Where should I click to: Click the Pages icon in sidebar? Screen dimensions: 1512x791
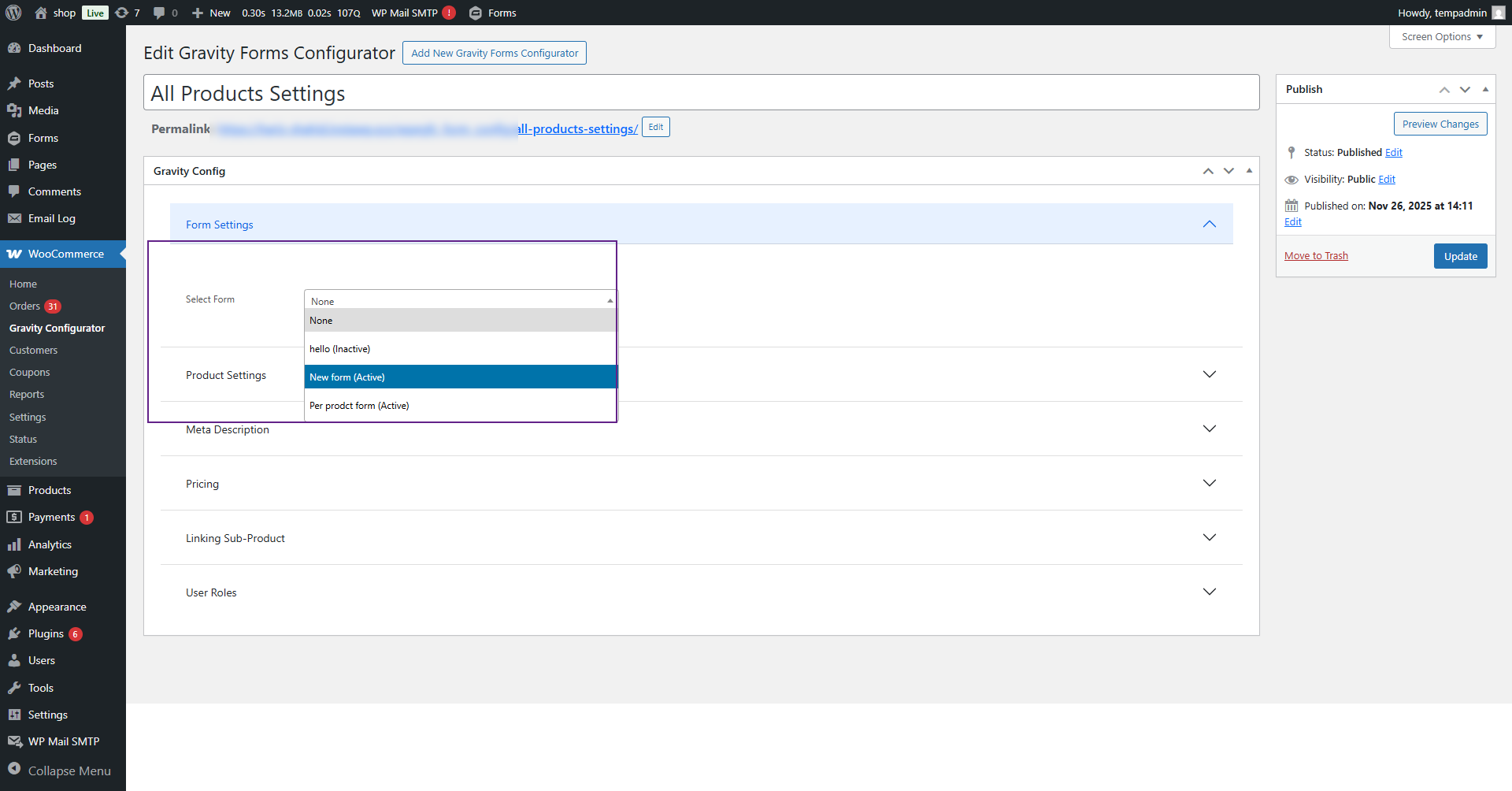(14, 165)
